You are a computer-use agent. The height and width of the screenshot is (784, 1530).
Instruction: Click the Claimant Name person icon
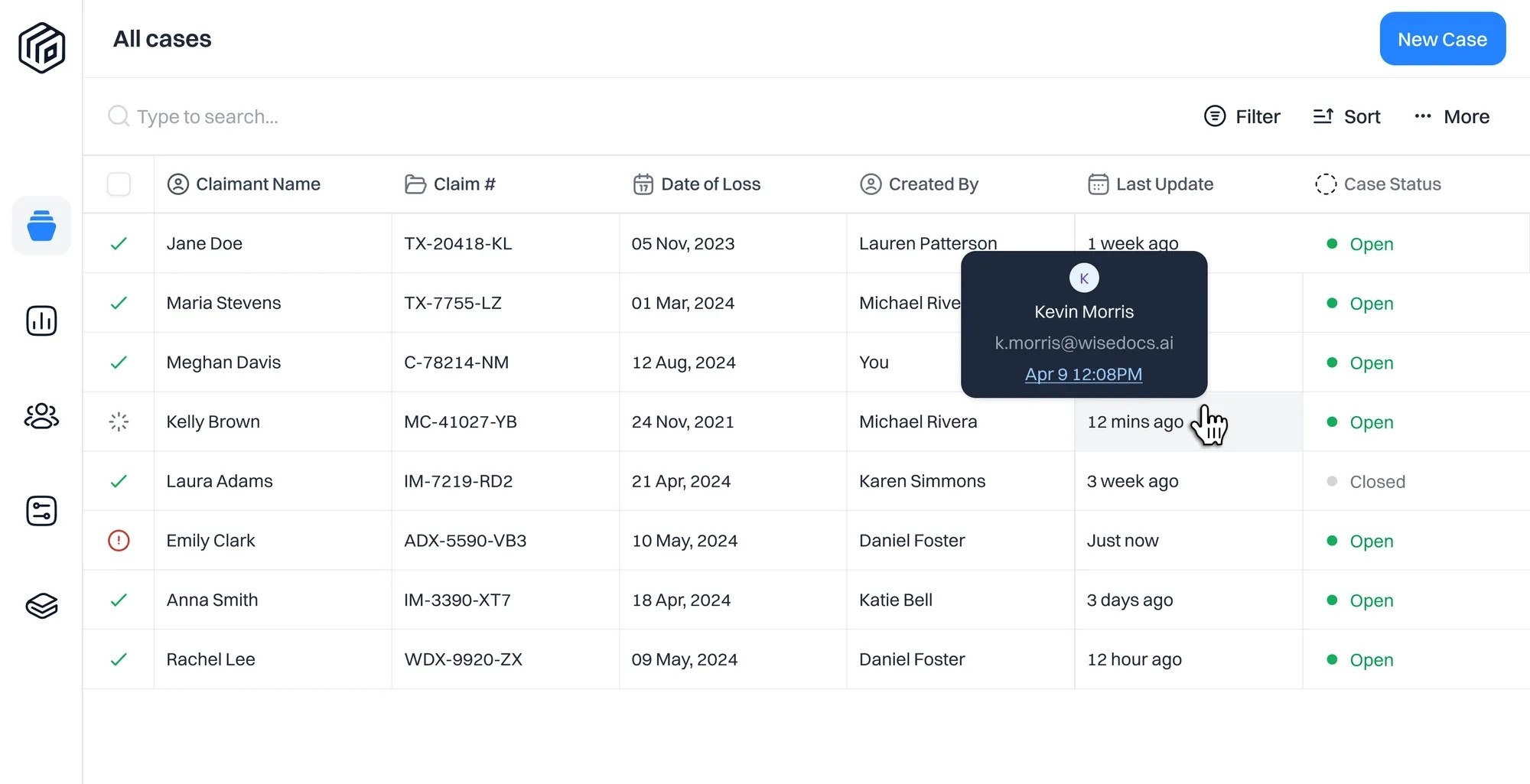(x=177, y=184)
